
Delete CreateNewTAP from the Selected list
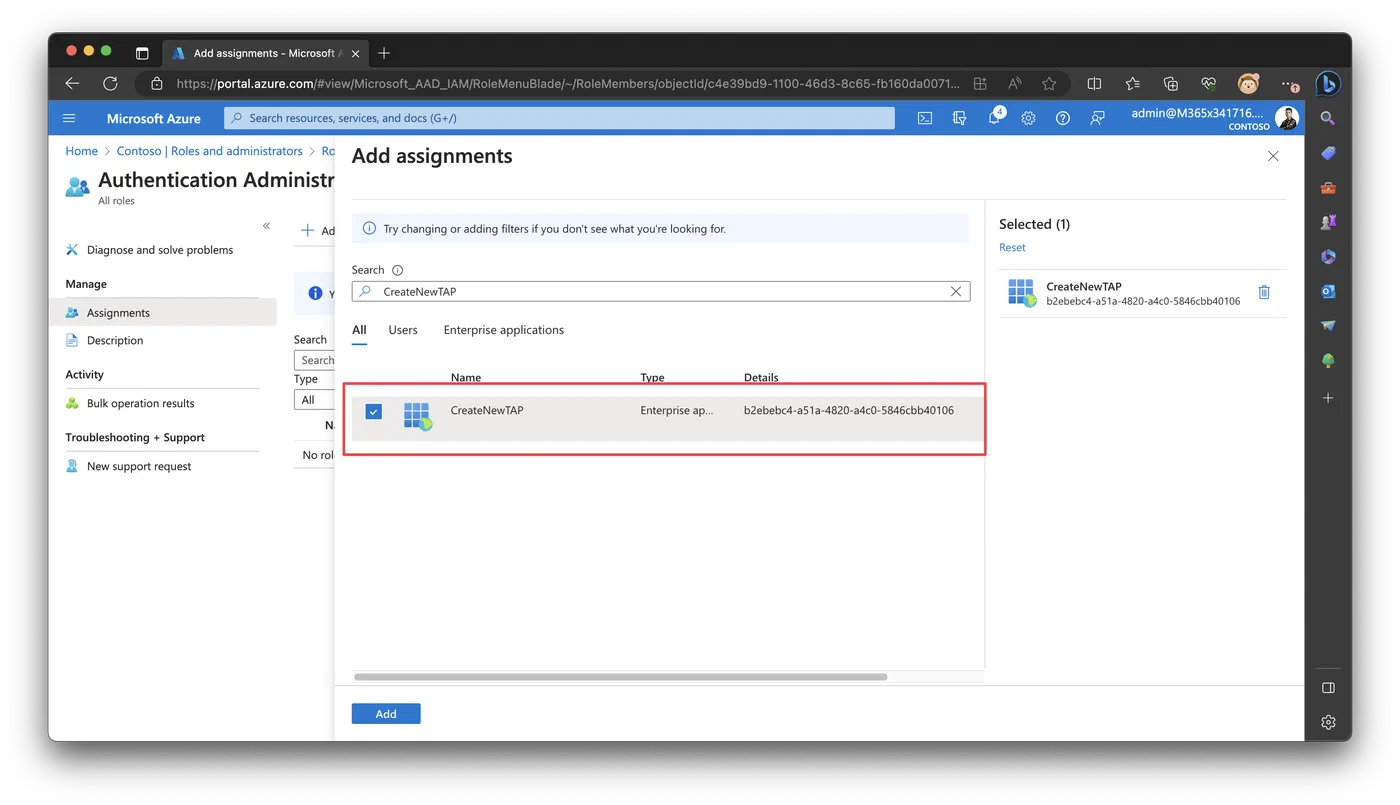click(x=1264, y=292)
